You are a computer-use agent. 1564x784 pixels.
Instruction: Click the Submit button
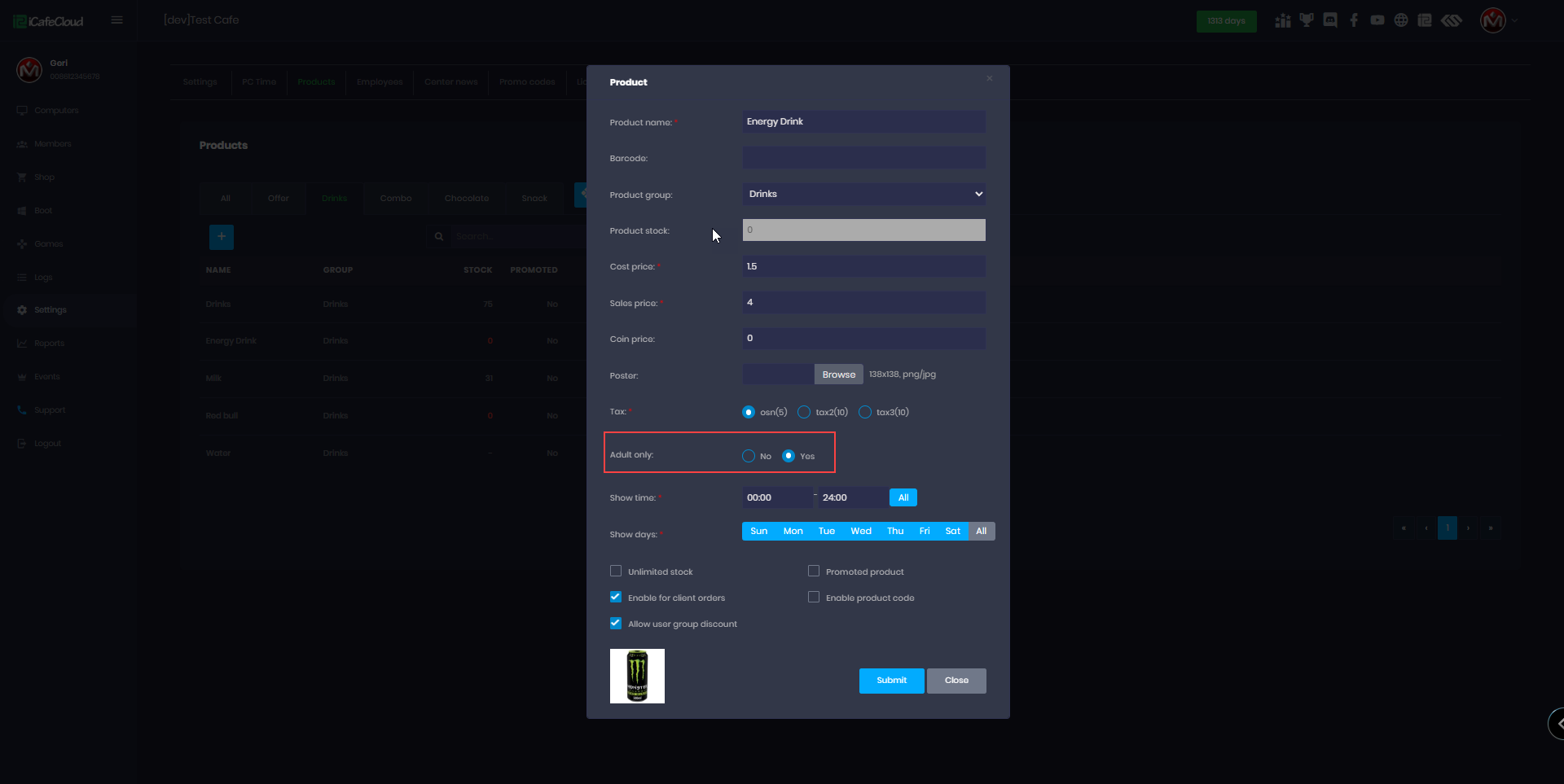coord(892,681)
